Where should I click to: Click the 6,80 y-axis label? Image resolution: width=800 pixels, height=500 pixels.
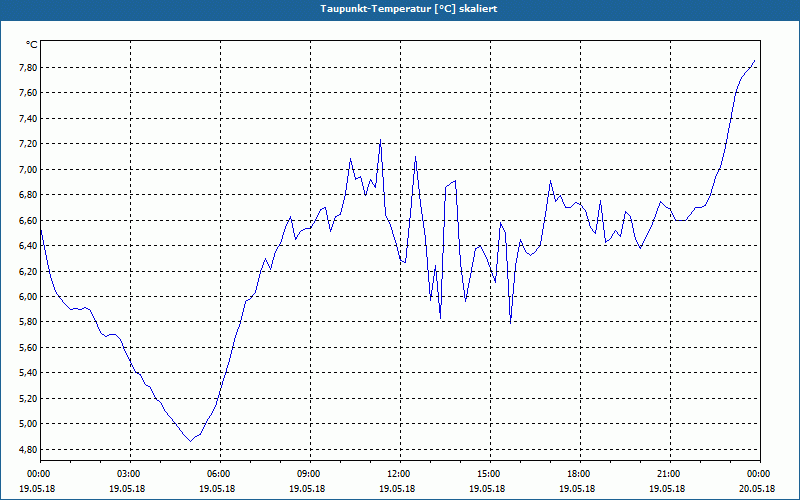point(28,195)
